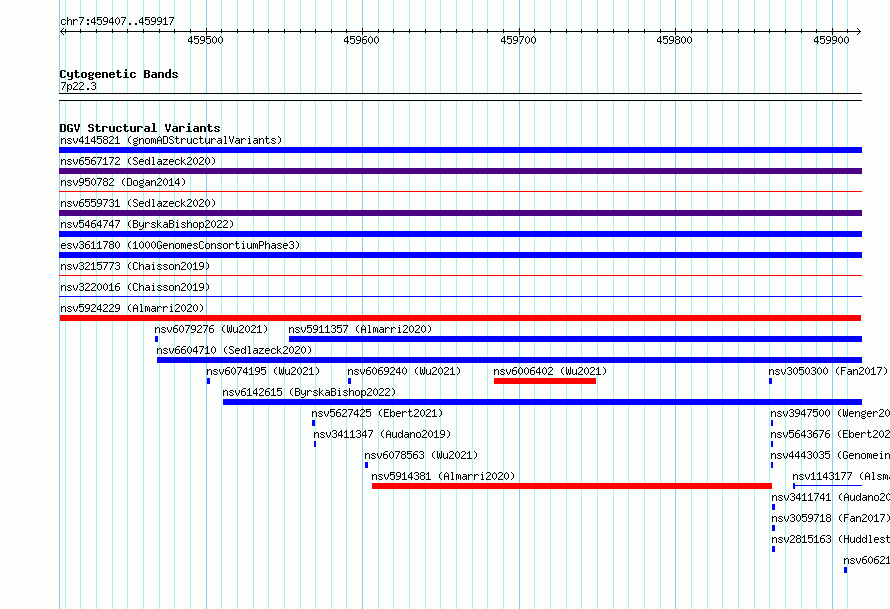
Task: Click the small blue nsv2815163 marker
Action: [773, 549]
